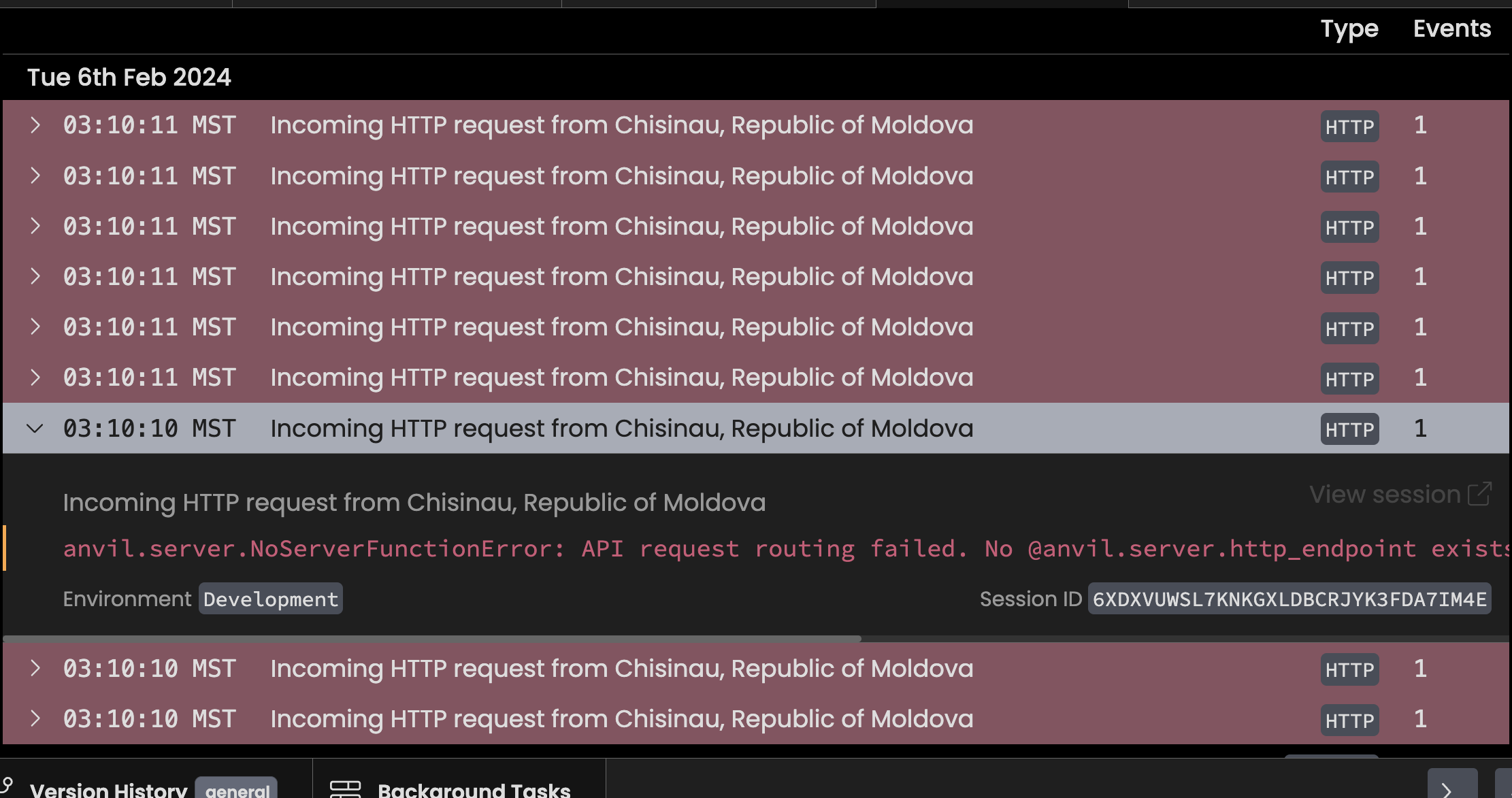Click the Type column header
The width and height of the screenshot is (1512, 798).
(x=1349, y=29)
